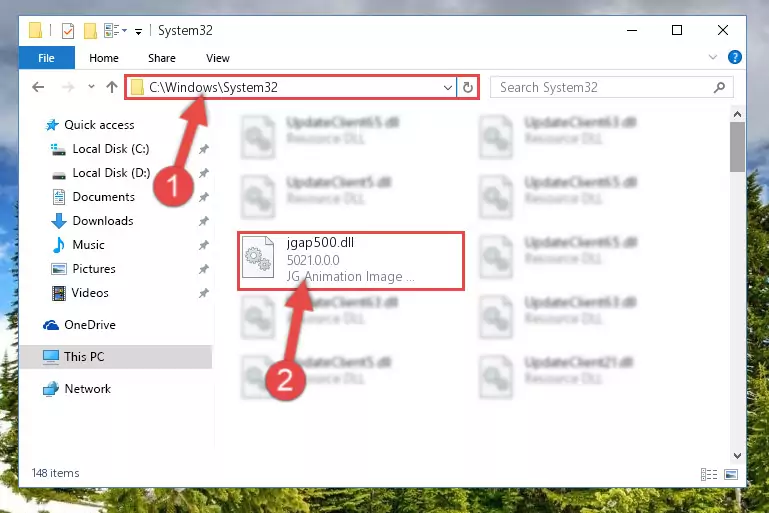Switch to the Home ribbon tab
The width and height of the screenshot is (769, 513).
[104, 58]
